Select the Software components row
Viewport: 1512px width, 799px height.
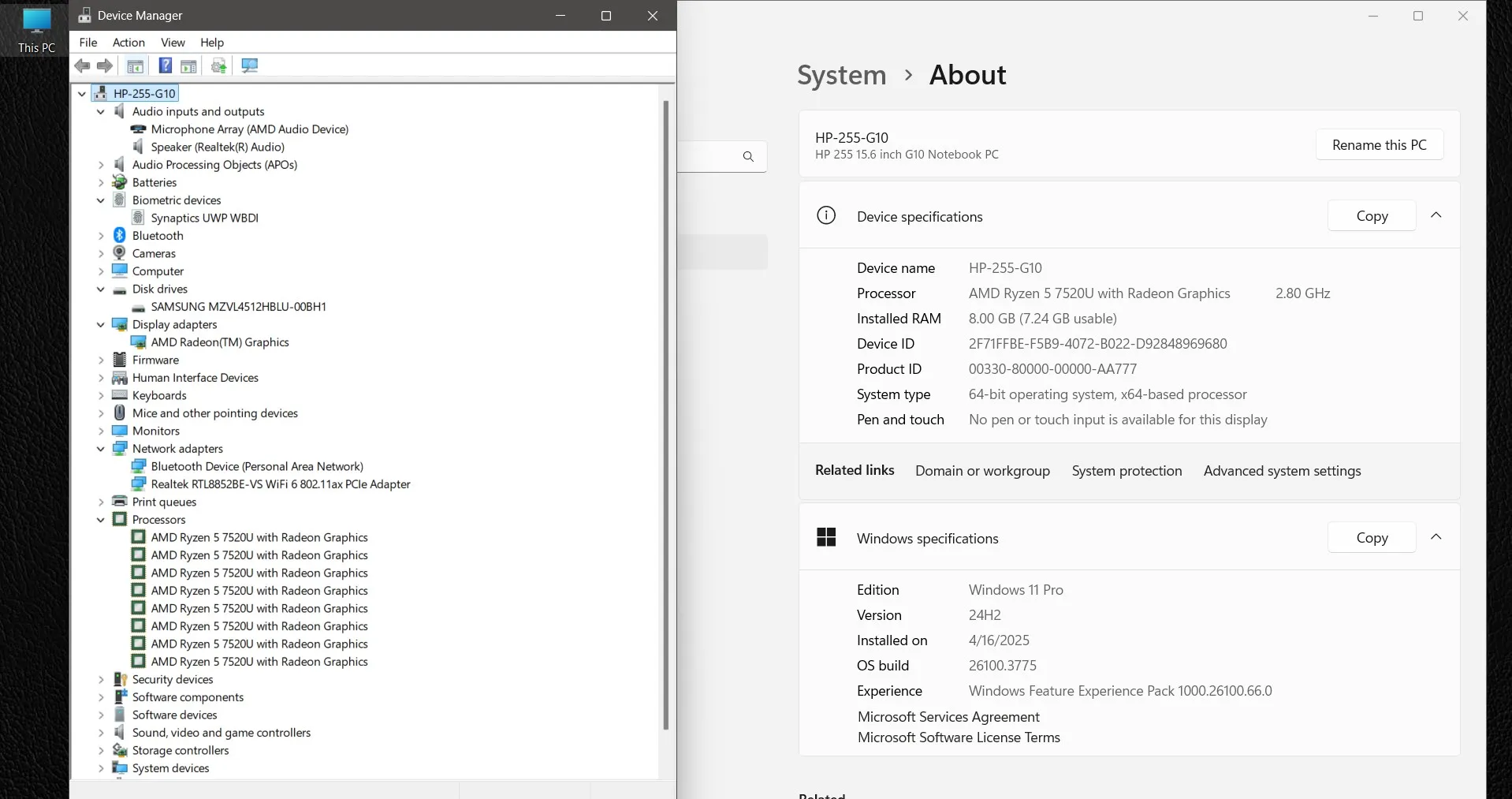click(x=188, y=697)
